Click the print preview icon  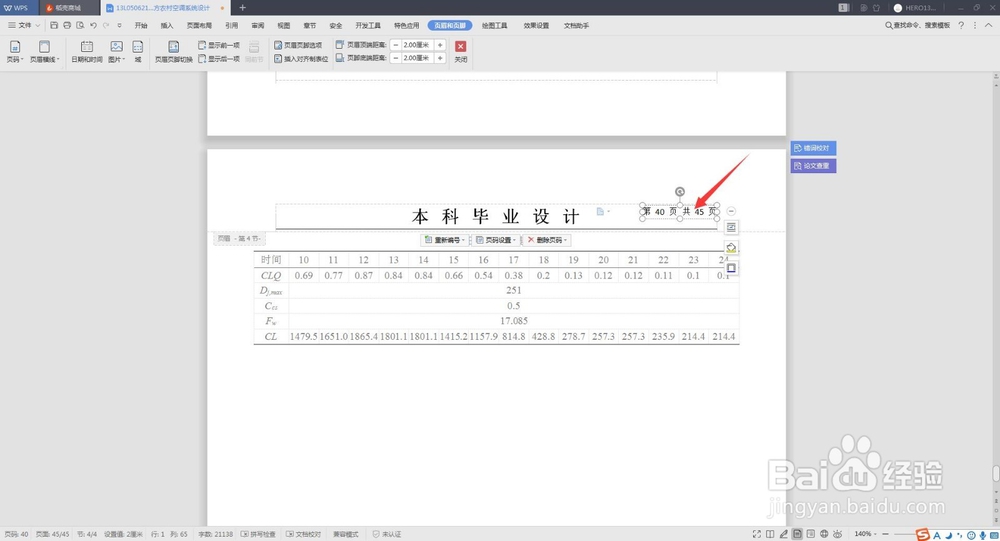(x=80, y=26)
